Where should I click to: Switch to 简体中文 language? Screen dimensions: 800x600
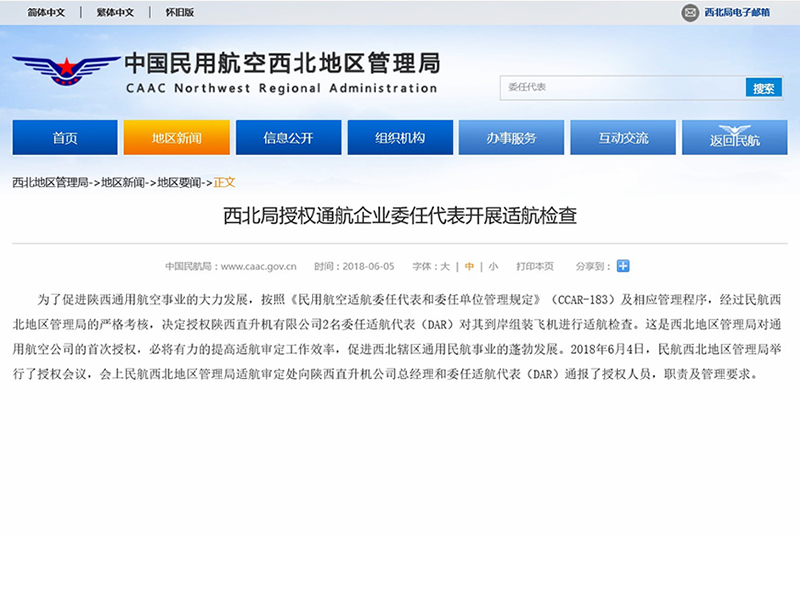(46, 12)
